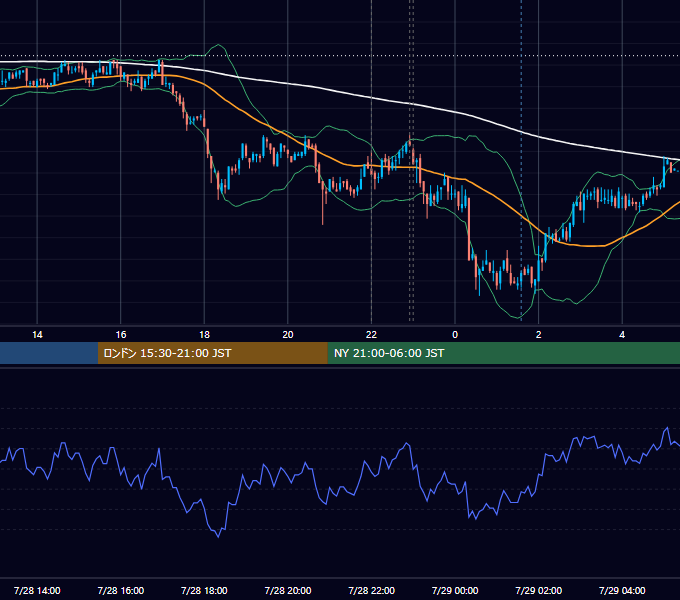Click the 7/28 18:00 time label
This screenshot has height=600, width=680.
point(204,590)
